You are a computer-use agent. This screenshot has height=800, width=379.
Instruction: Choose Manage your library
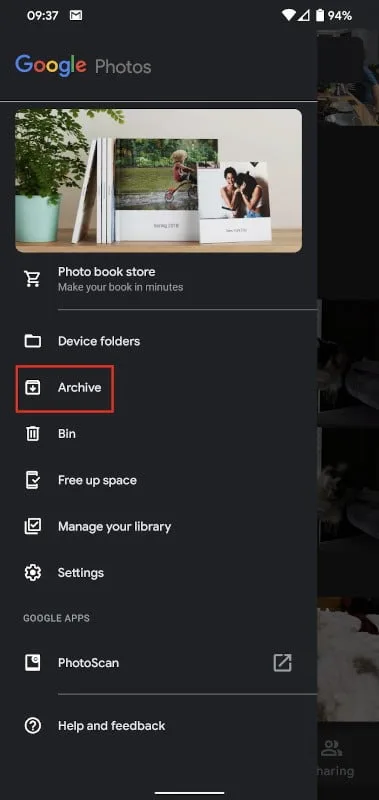(159, 527)
